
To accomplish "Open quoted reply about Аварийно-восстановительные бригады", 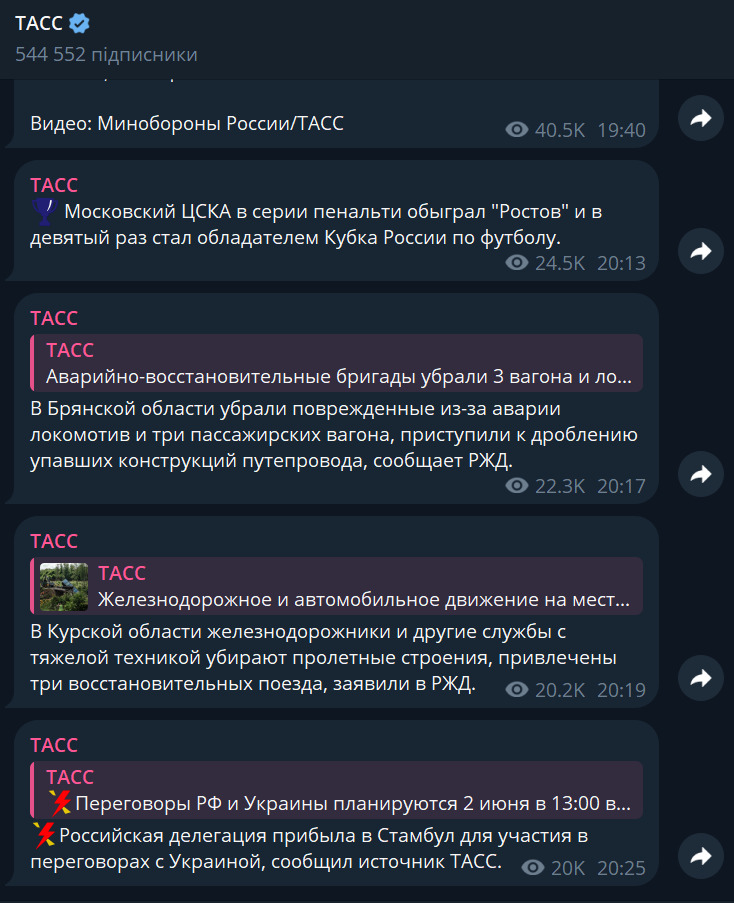I will click(336, 363).
